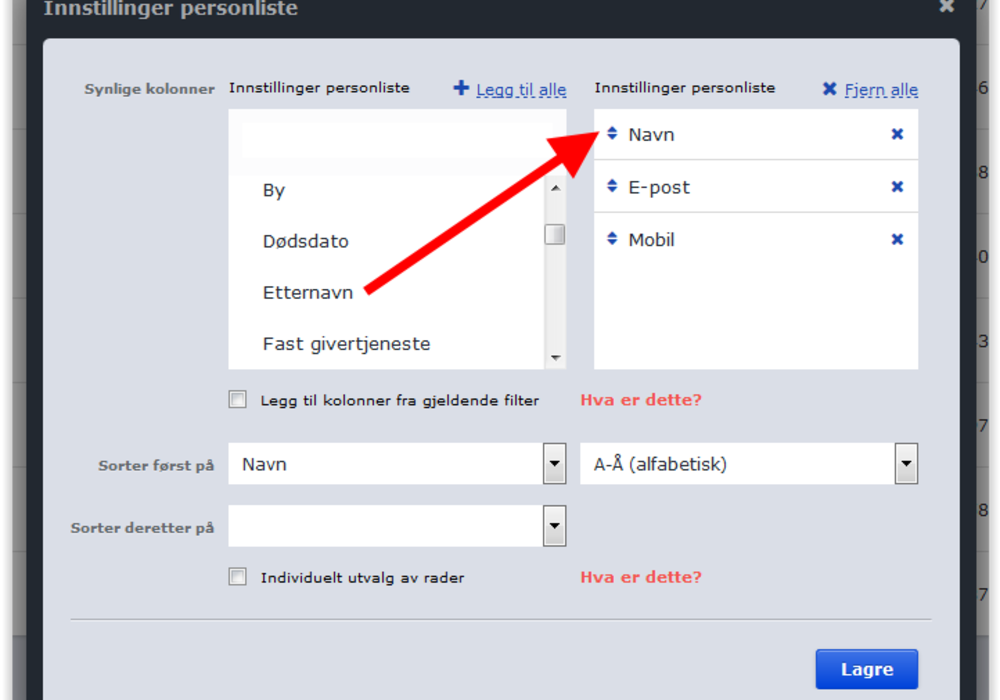Remove the Navn column with its X icon
This screenshot has width=1000, height=700.
tap(897, 134)
